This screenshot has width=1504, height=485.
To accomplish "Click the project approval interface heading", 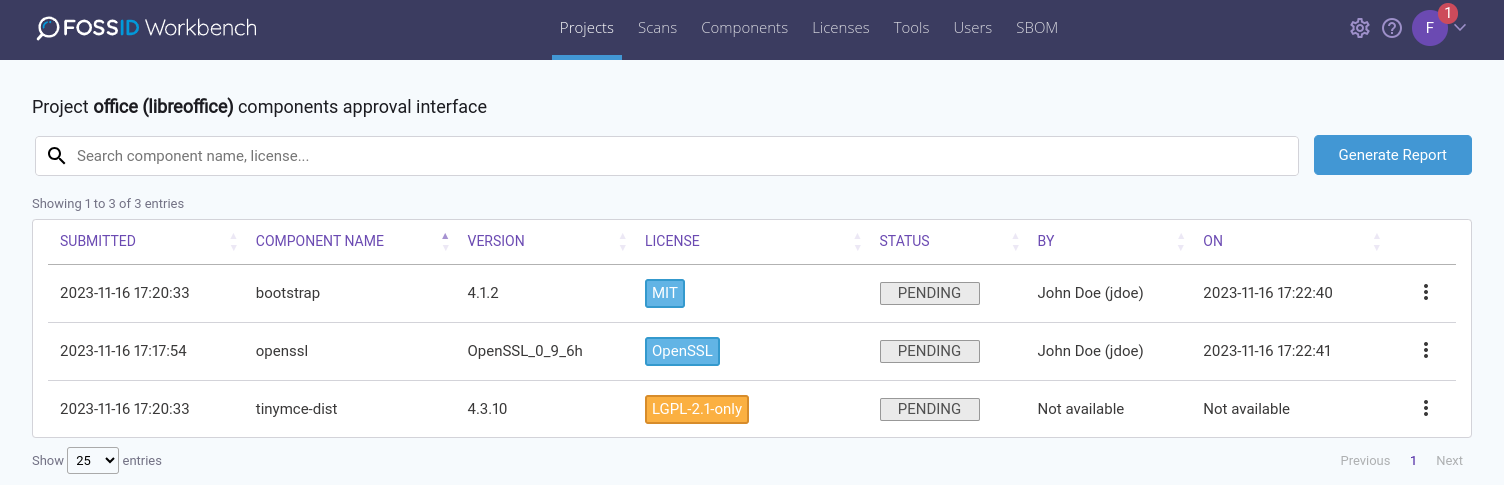I will (259, 107).
